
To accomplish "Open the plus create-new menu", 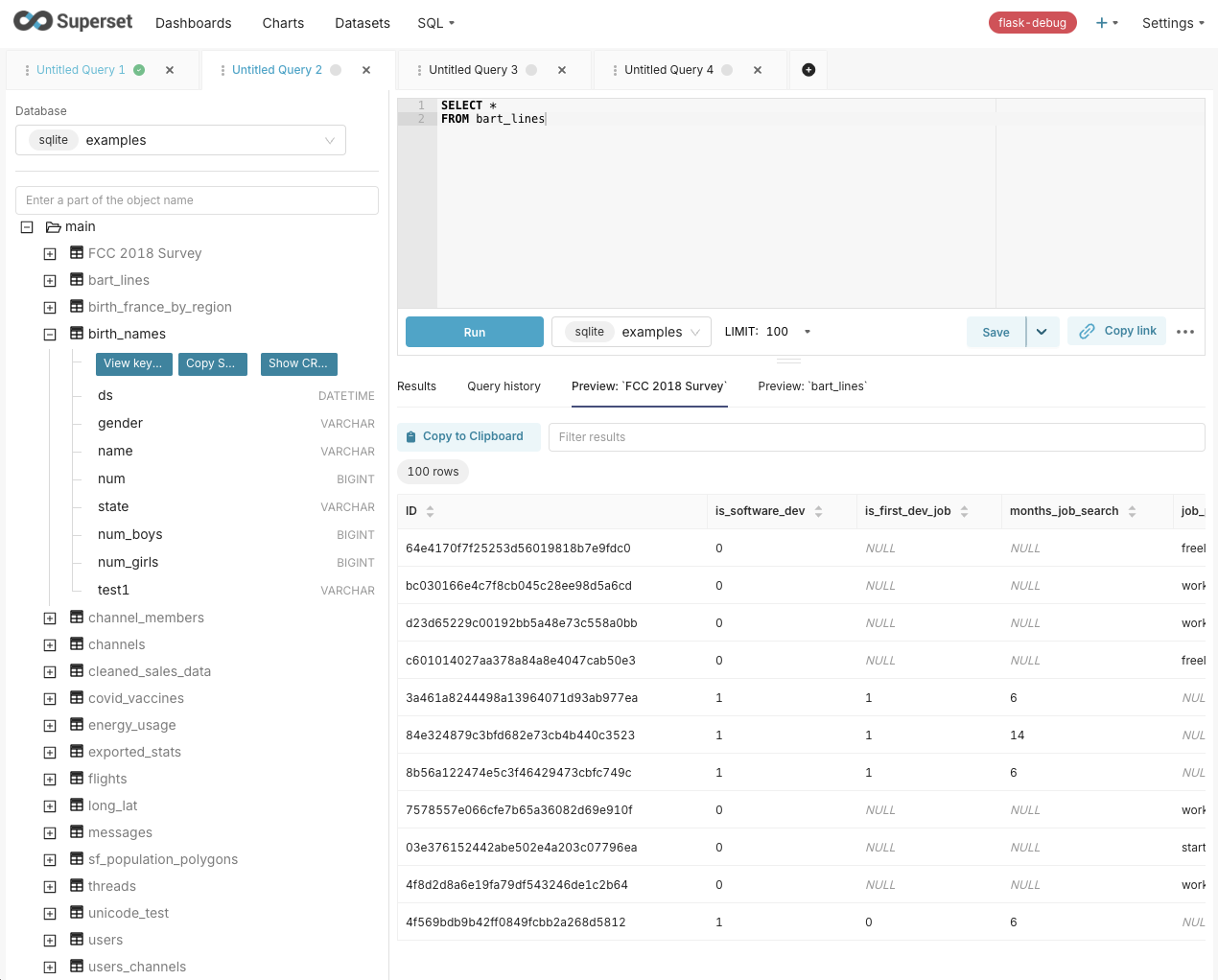I will click(1107, 23).
